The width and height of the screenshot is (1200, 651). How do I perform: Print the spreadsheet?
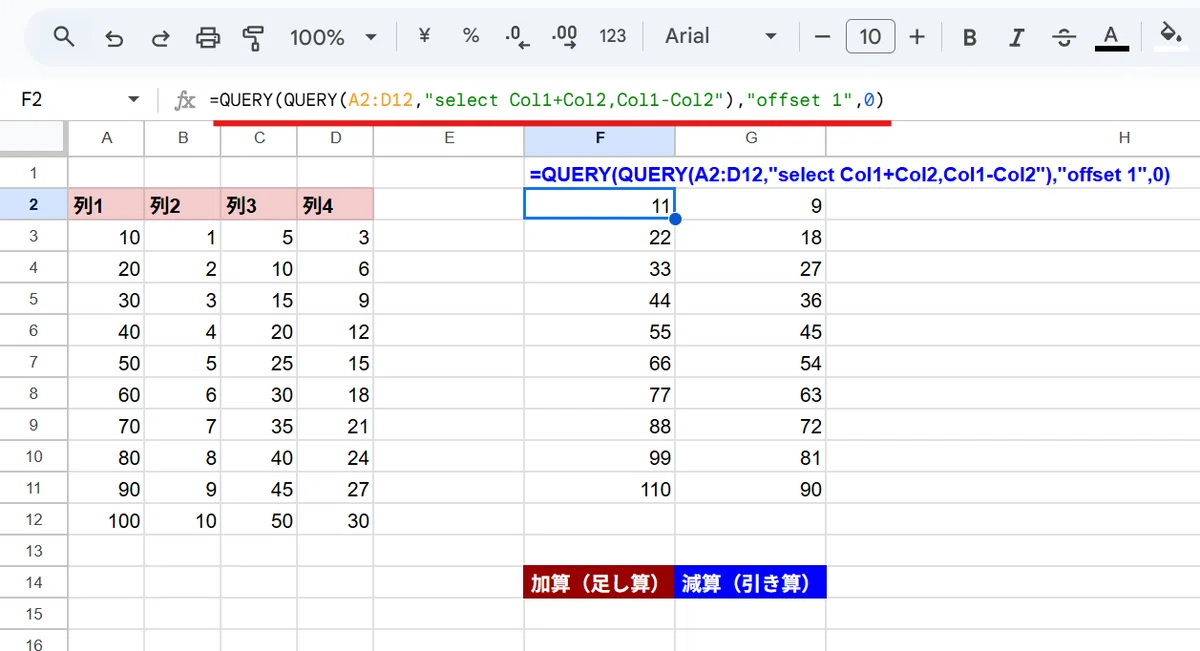[x=207, y=38]
